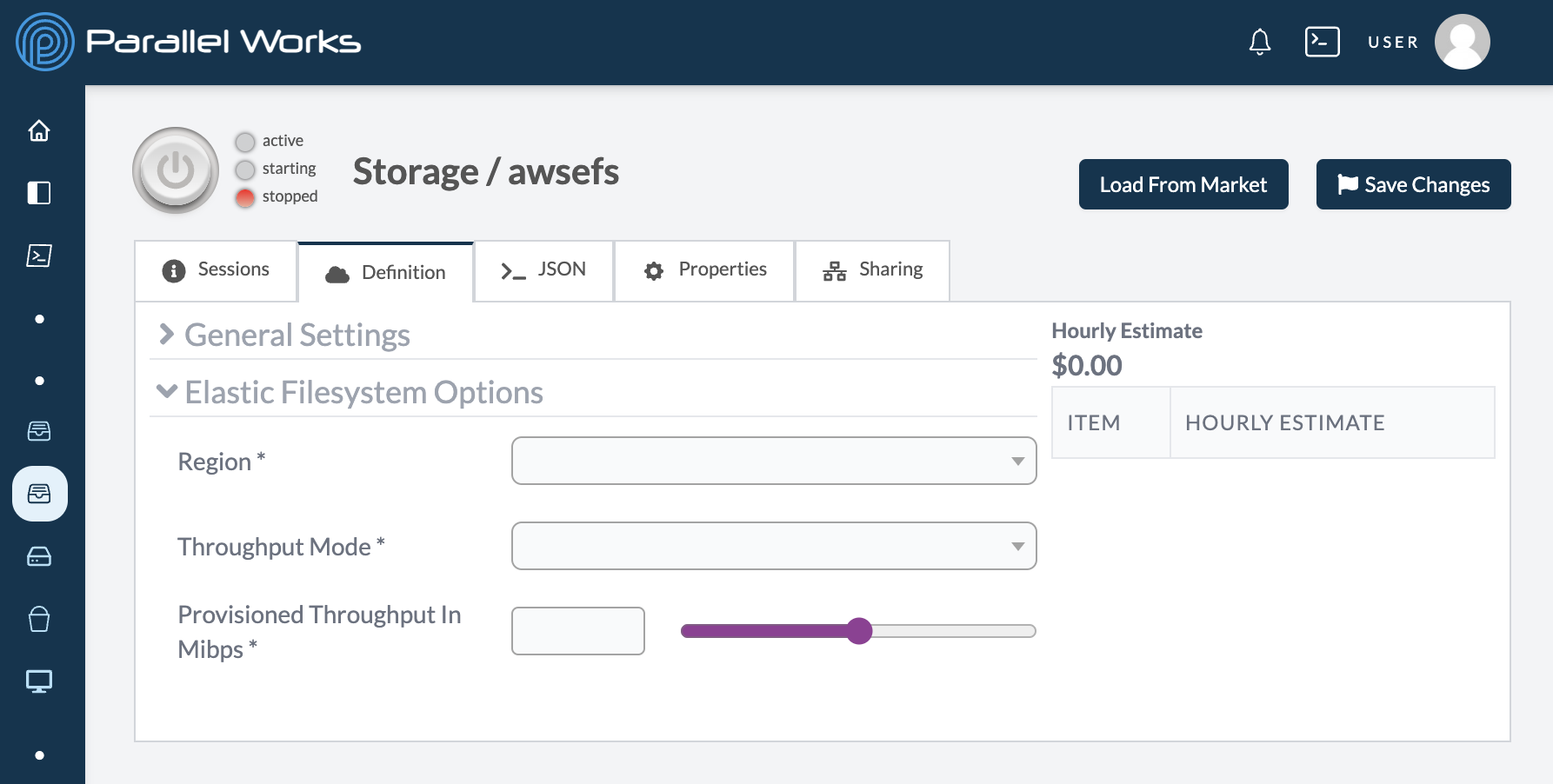Switch to the Definition tab
This screenshot has width=1553, height=784.
tap(386, 273)
